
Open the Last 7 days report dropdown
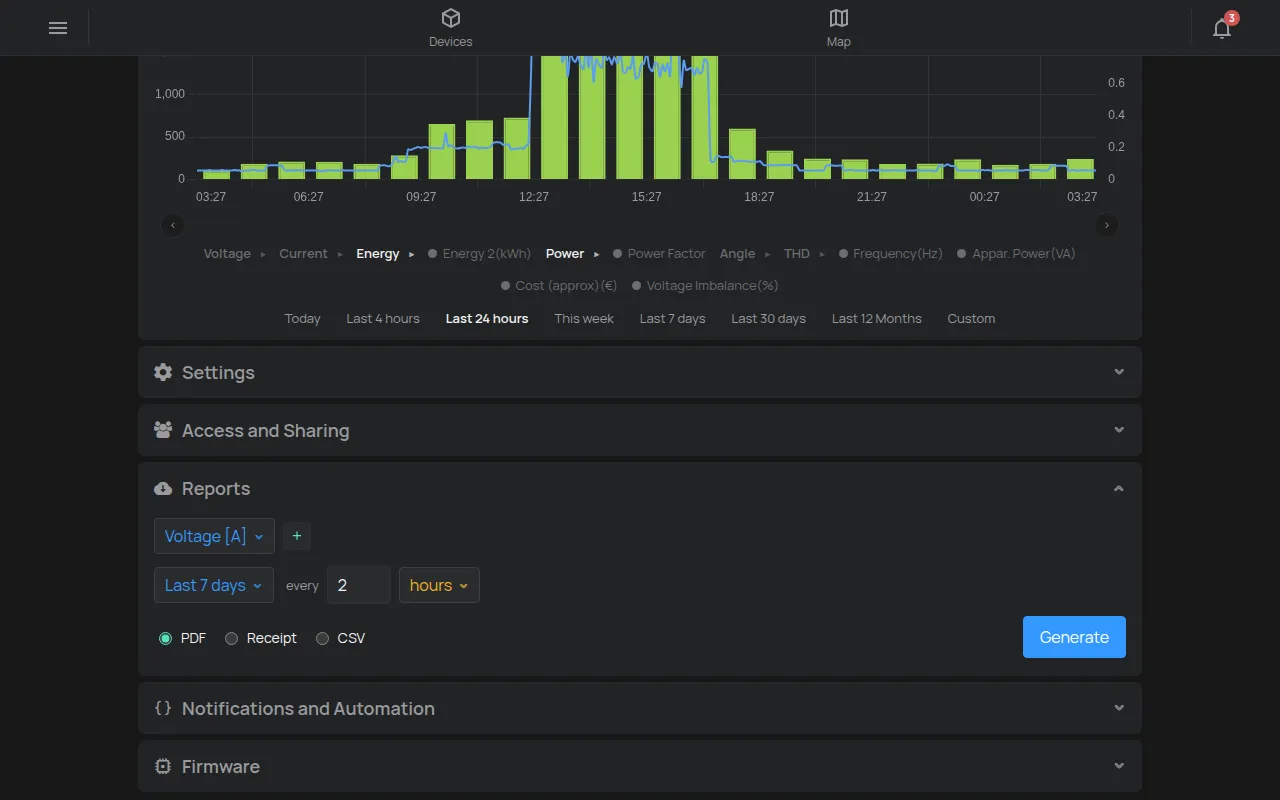coord(214,585)
